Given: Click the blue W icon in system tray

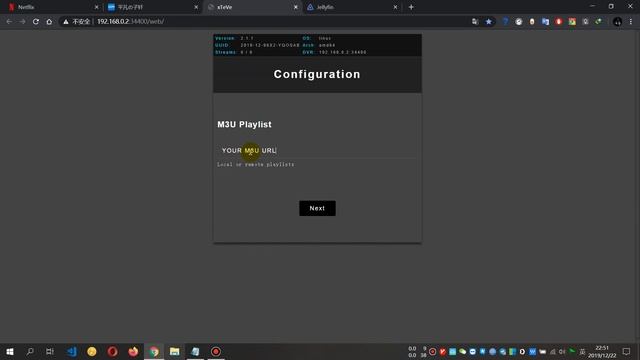Looking at the screenshot, I should 532,351.
